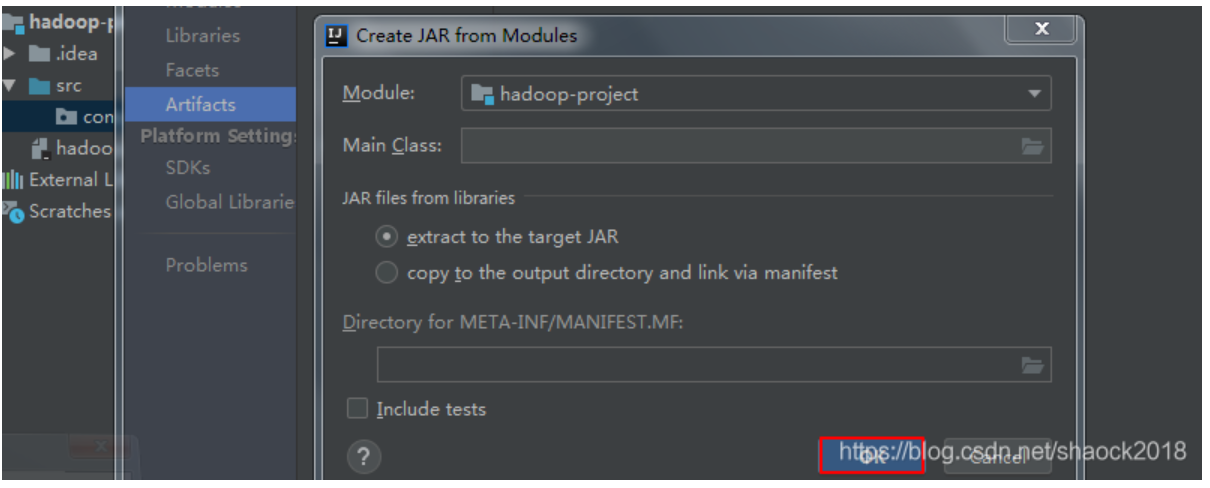
Task: Click the IntelliJ logo in dialog title
Action: [x=337, y=36]
